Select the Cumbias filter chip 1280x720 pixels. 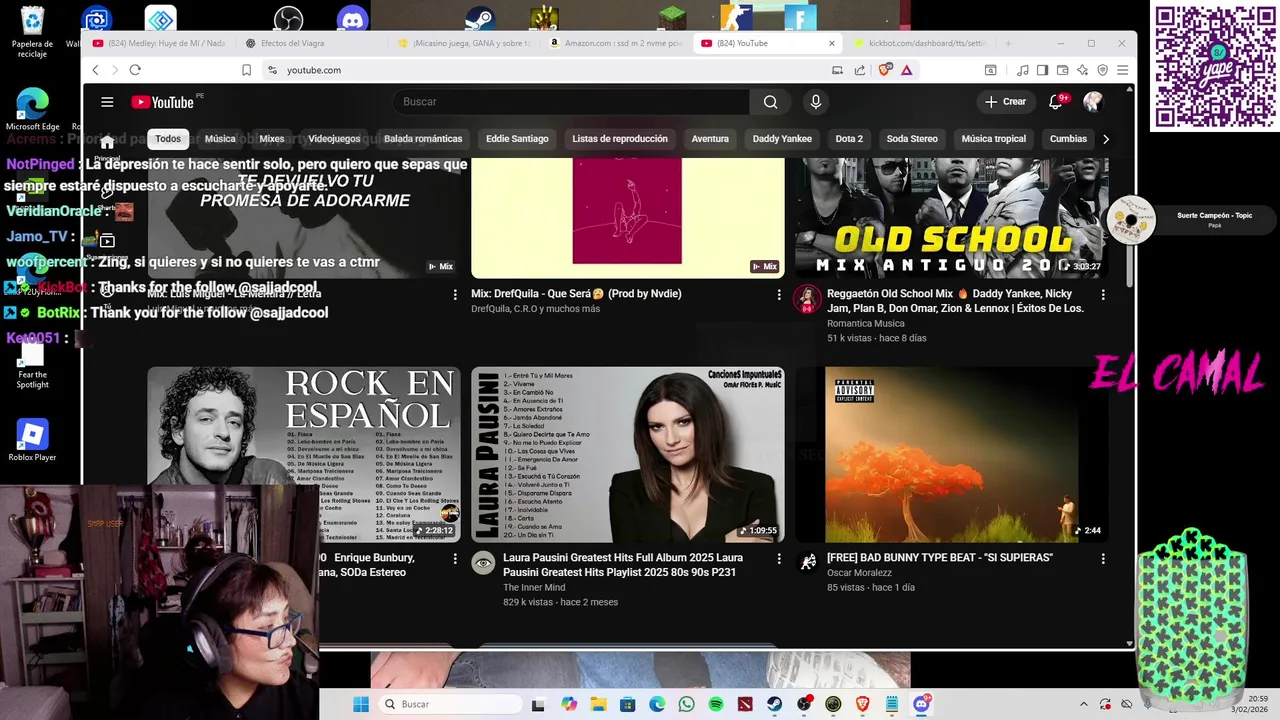tap(1068, 139)
